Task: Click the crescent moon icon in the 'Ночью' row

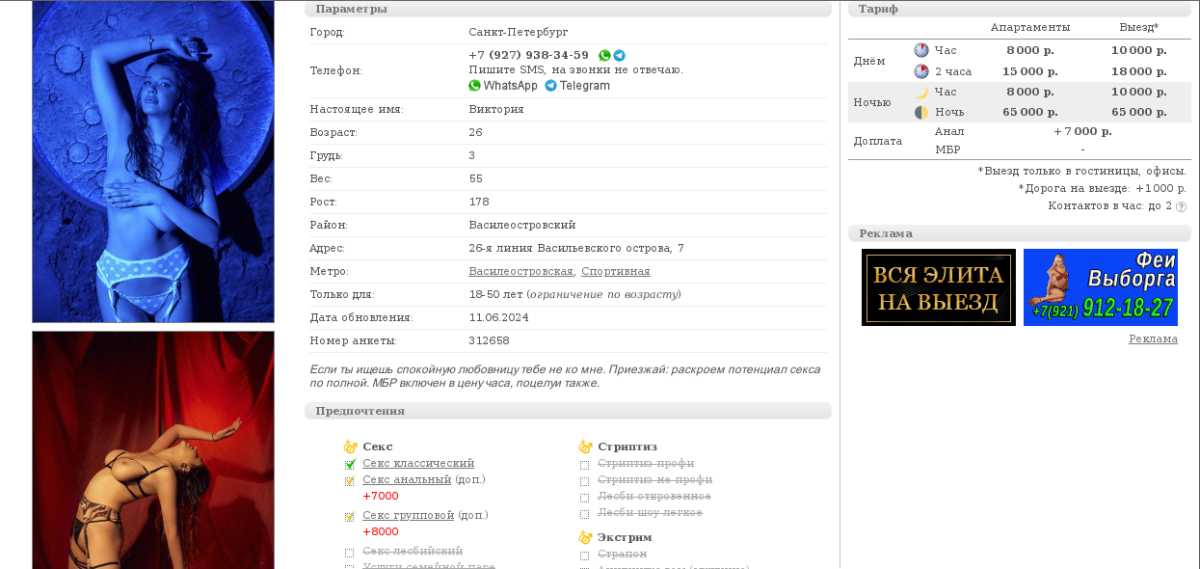Action: pyautogui.click(x=921, y=92)
